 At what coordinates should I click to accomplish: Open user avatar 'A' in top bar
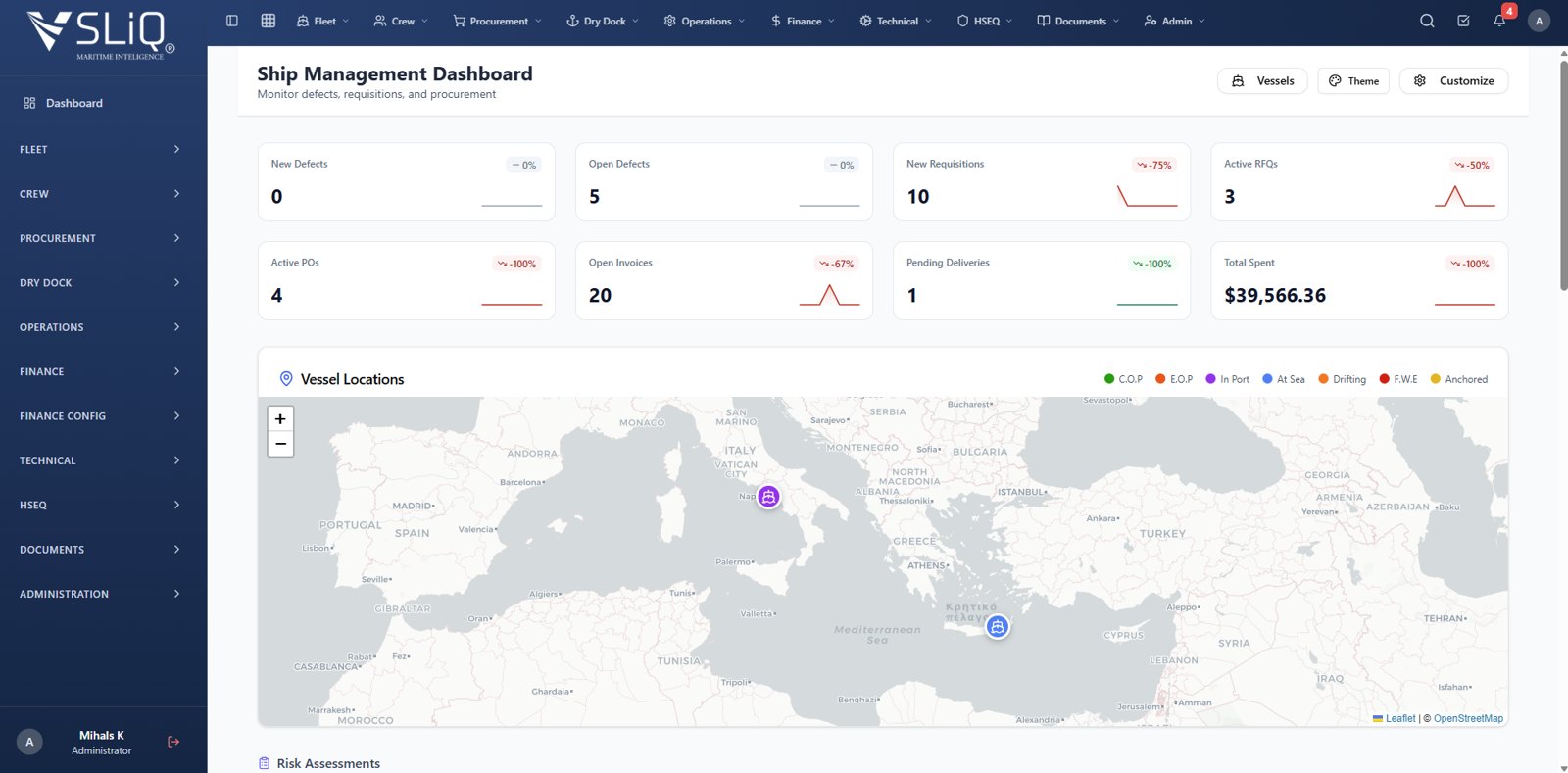point(1539,21)
